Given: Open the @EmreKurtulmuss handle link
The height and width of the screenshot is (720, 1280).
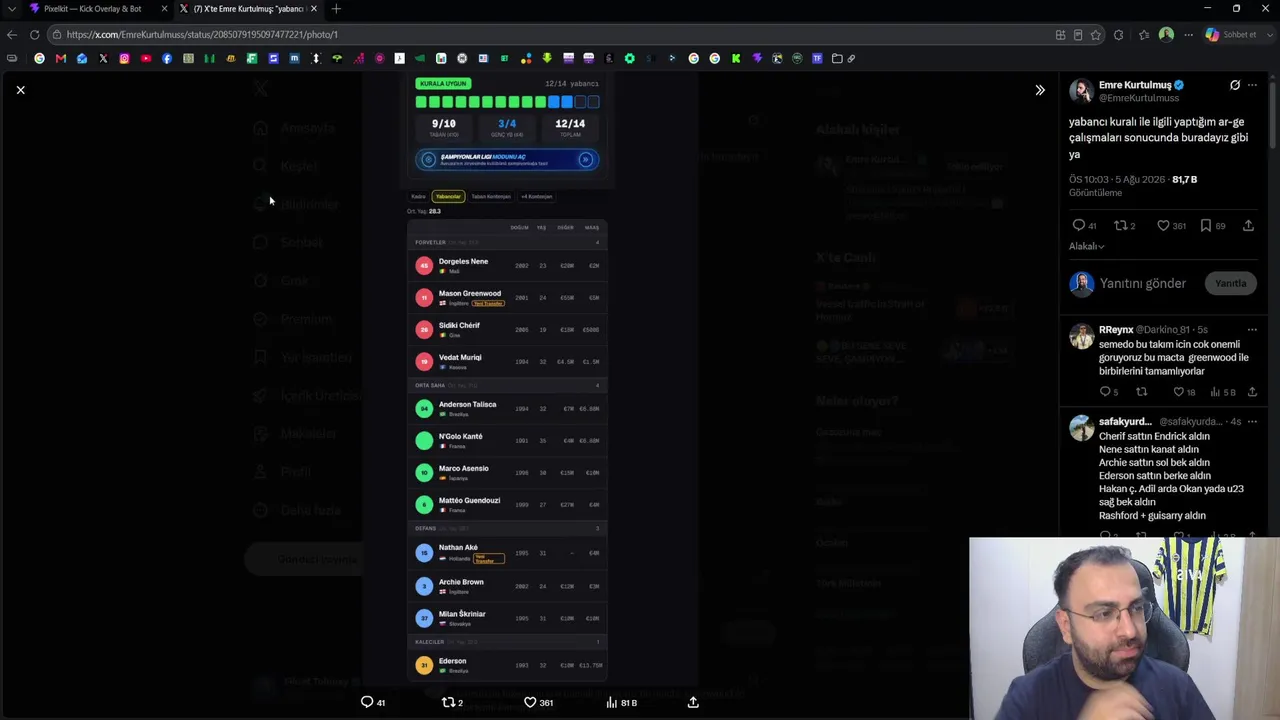Looking at the screenshot, I should pos(1139,98).
